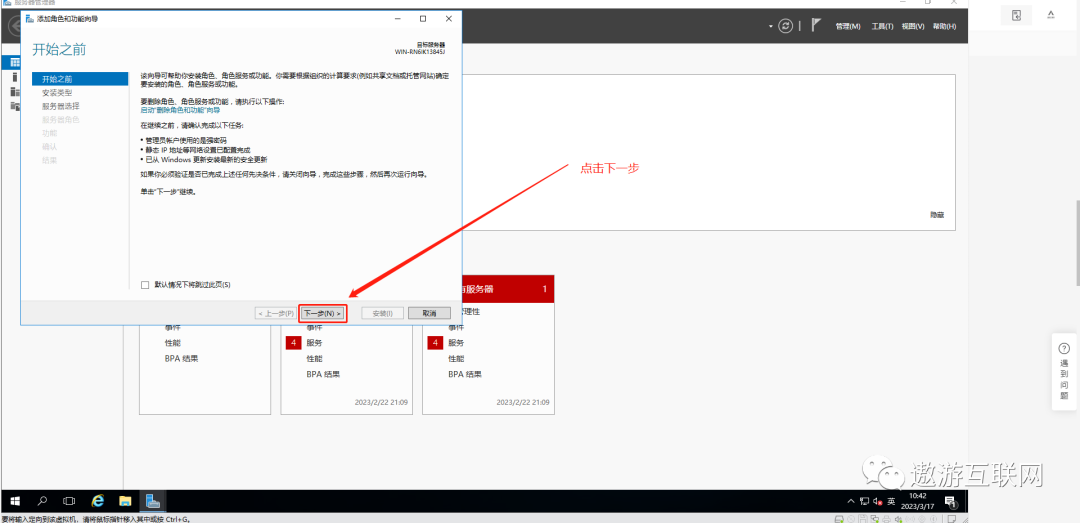Open BPA 结果 in the 所有服务器 tile
The image size is (1080, 523).
click(465, 374)
